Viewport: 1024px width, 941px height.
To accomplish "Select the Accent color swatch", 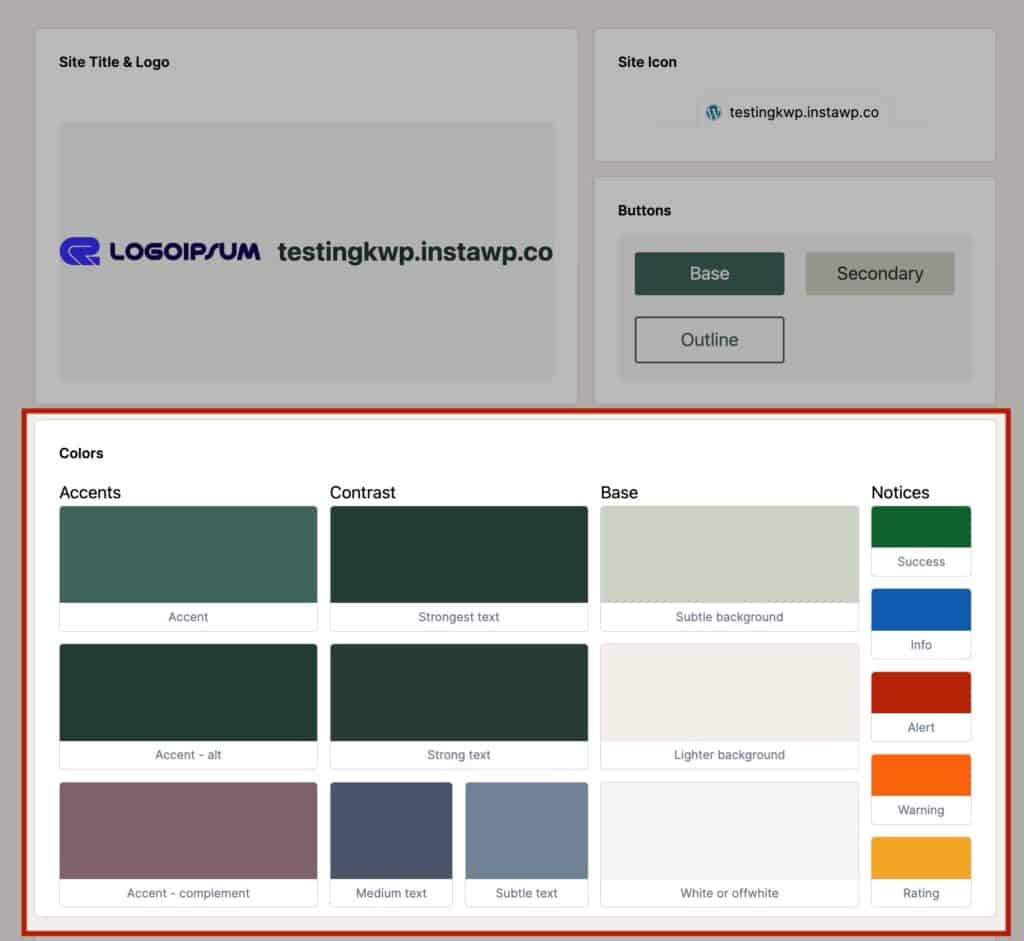I will point(188,555).
